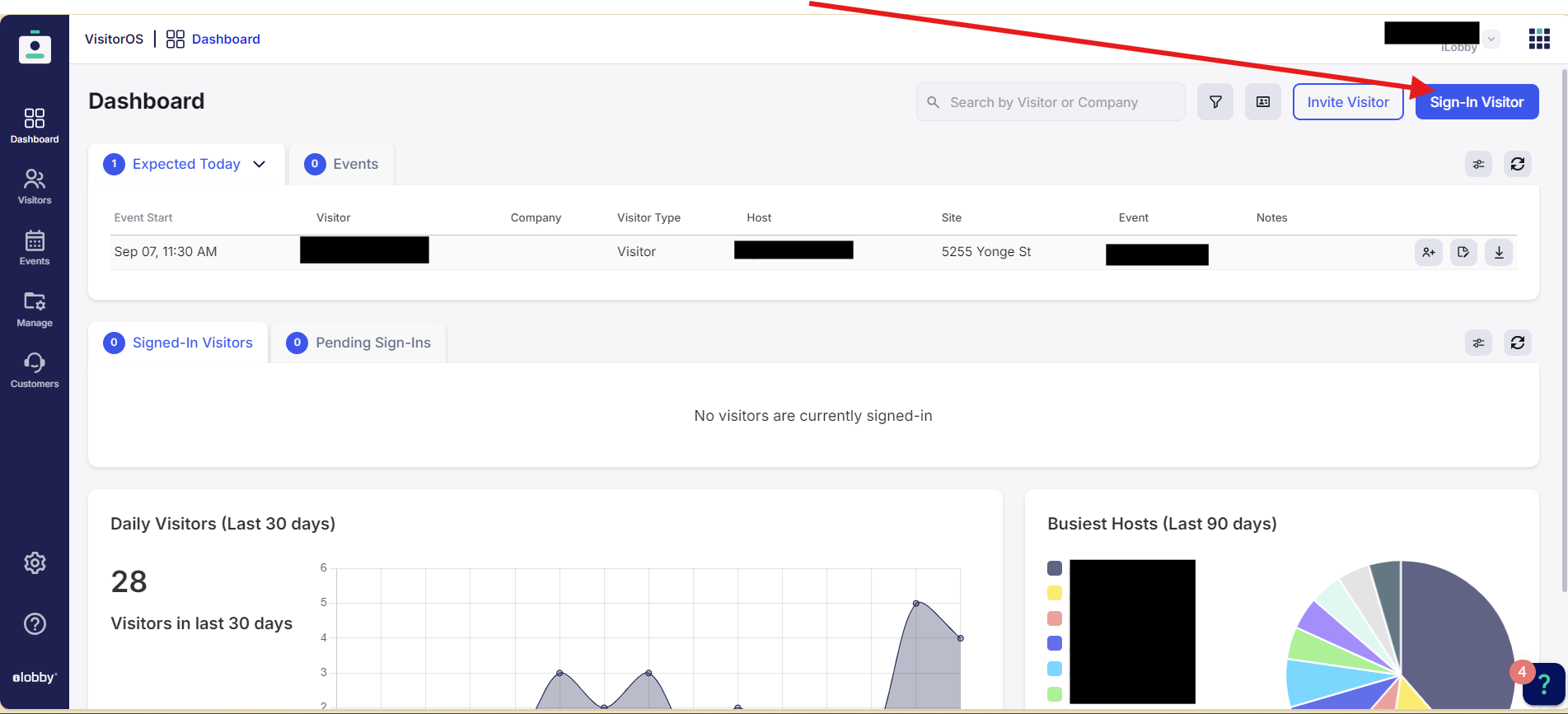The image size is (1568, 714).
Task: Click the page vertical scrollbar
Action: tap(1564, 329)
